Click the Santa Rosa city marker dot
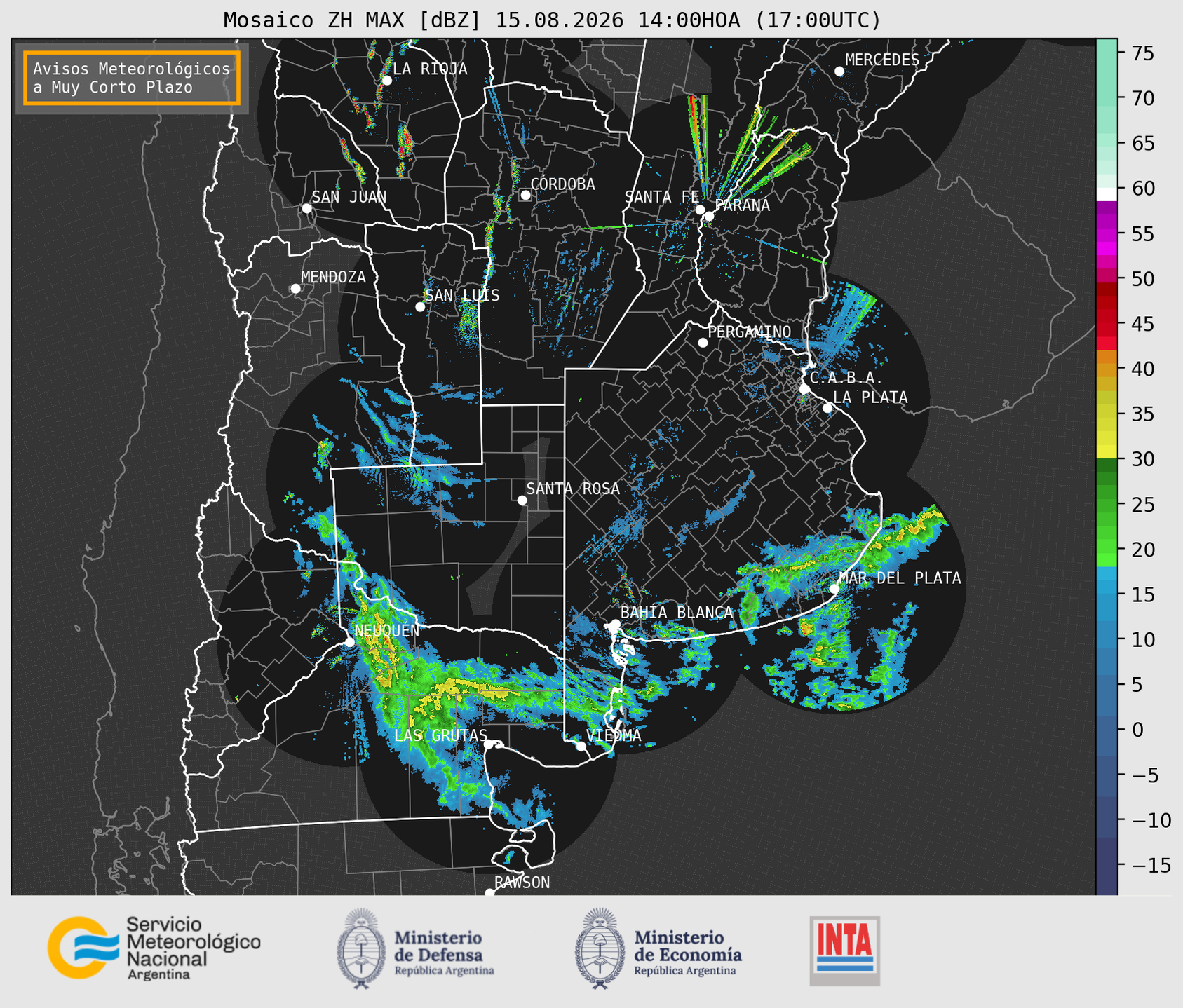Viewport: 1183px width, 1008px height. (522, 500)
